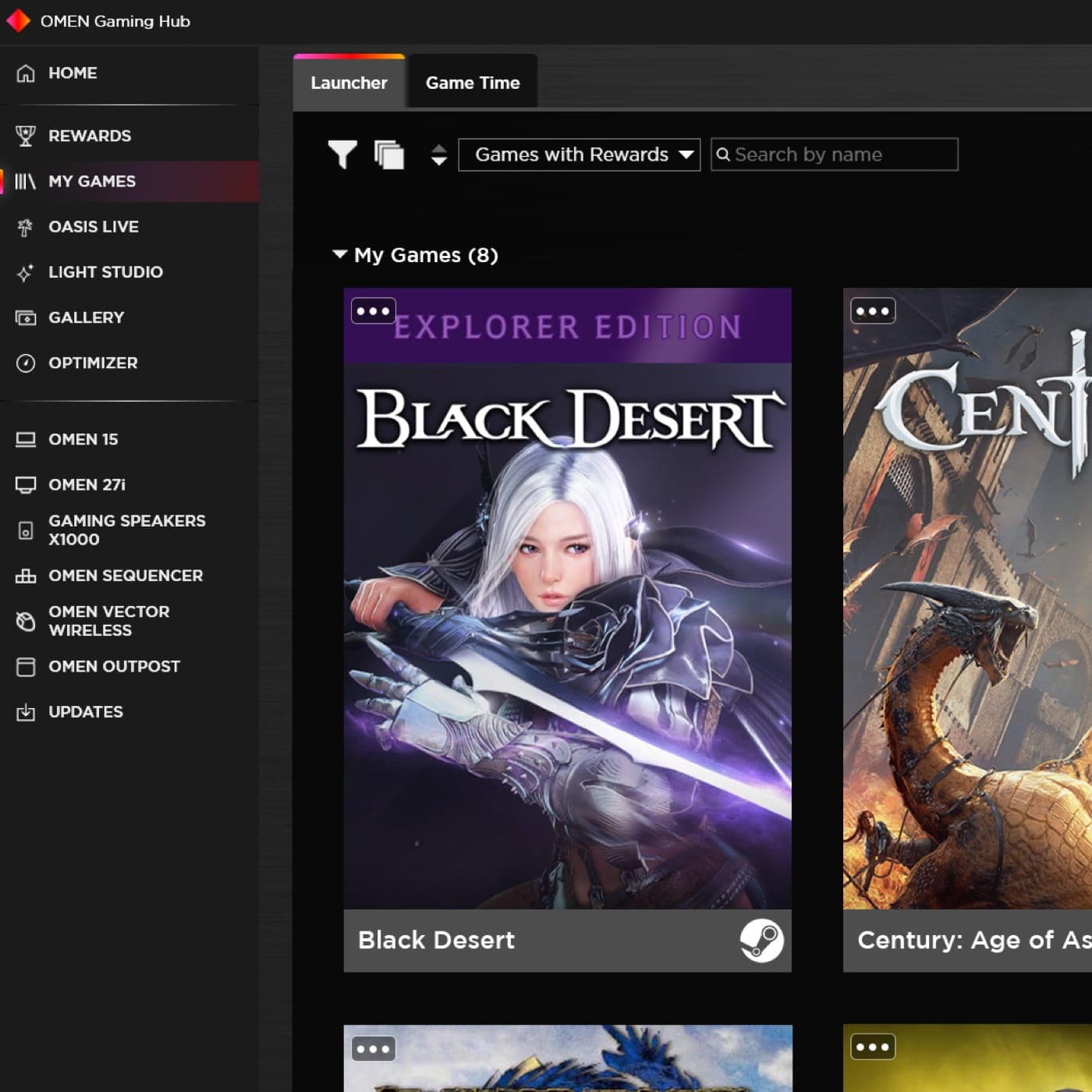Click the OMEN diamond logo icon

pyautogui.click(x=18, y=21)
